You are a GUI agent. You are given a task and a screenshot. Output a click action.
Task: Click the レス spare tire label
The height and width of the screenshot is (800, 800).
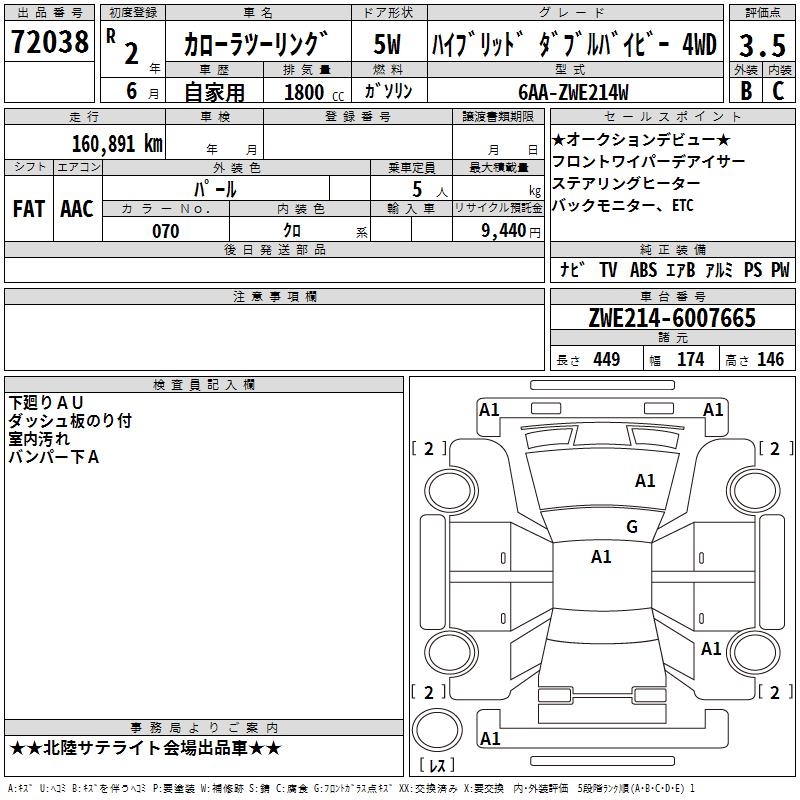(437, 765)
